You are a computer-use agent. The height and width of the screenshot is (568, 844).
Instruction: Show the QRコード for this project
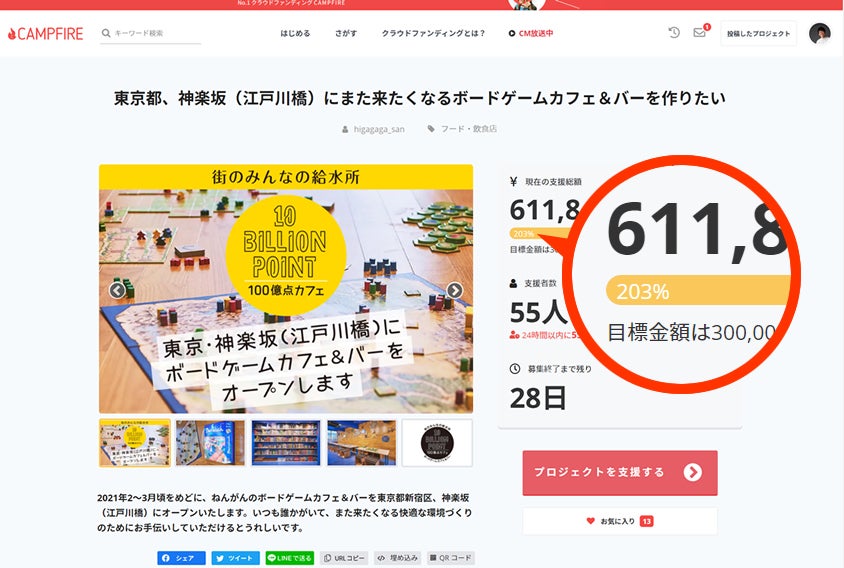(x=451, y=558)
